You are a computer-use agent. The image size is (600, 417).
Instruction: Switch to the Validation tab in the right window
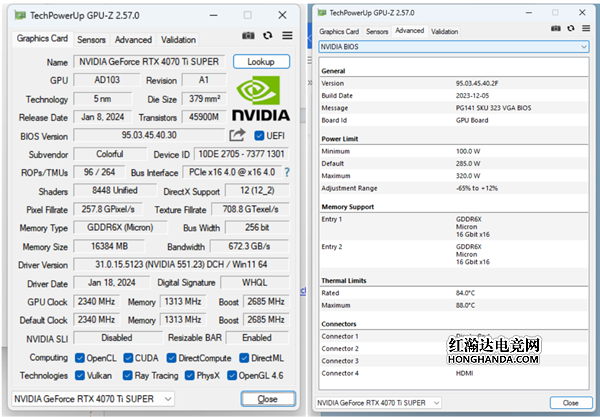pos(444,31)
